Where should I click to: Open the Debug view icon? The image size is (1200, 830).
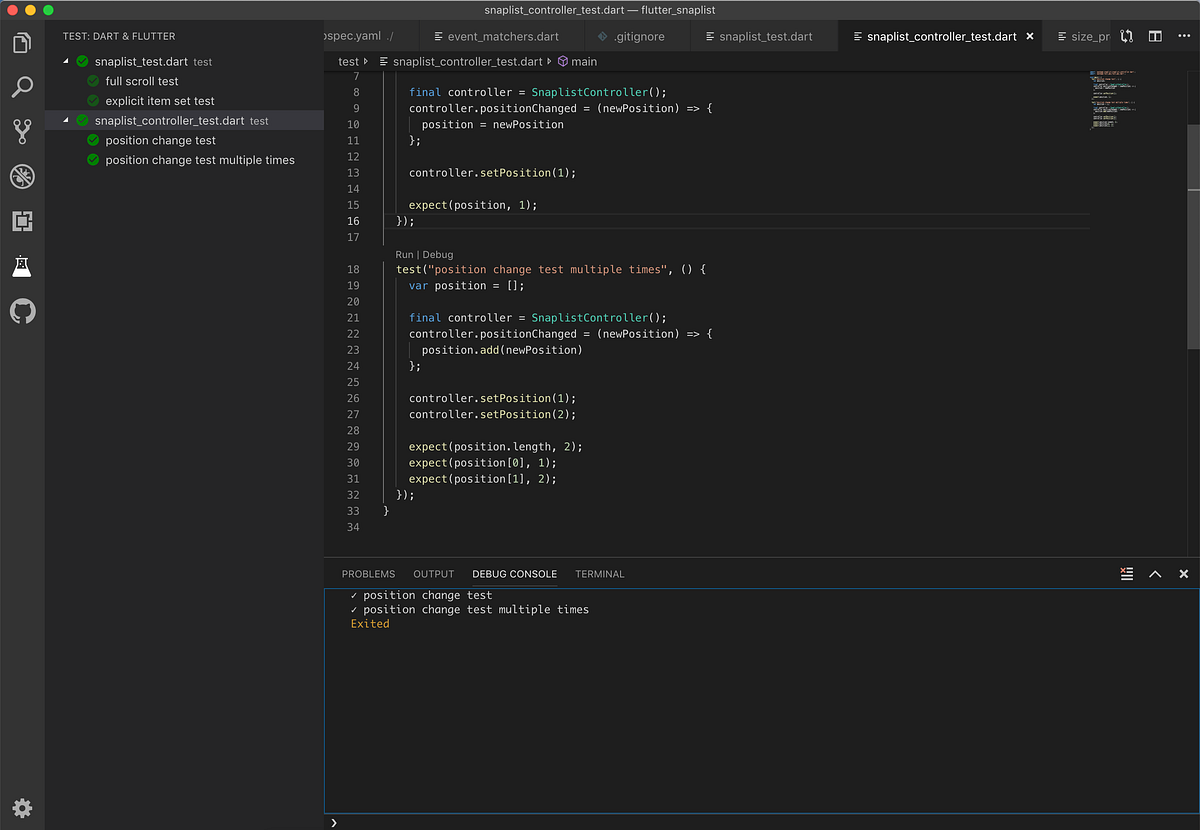pyautogui.click(x=22, y=177)
